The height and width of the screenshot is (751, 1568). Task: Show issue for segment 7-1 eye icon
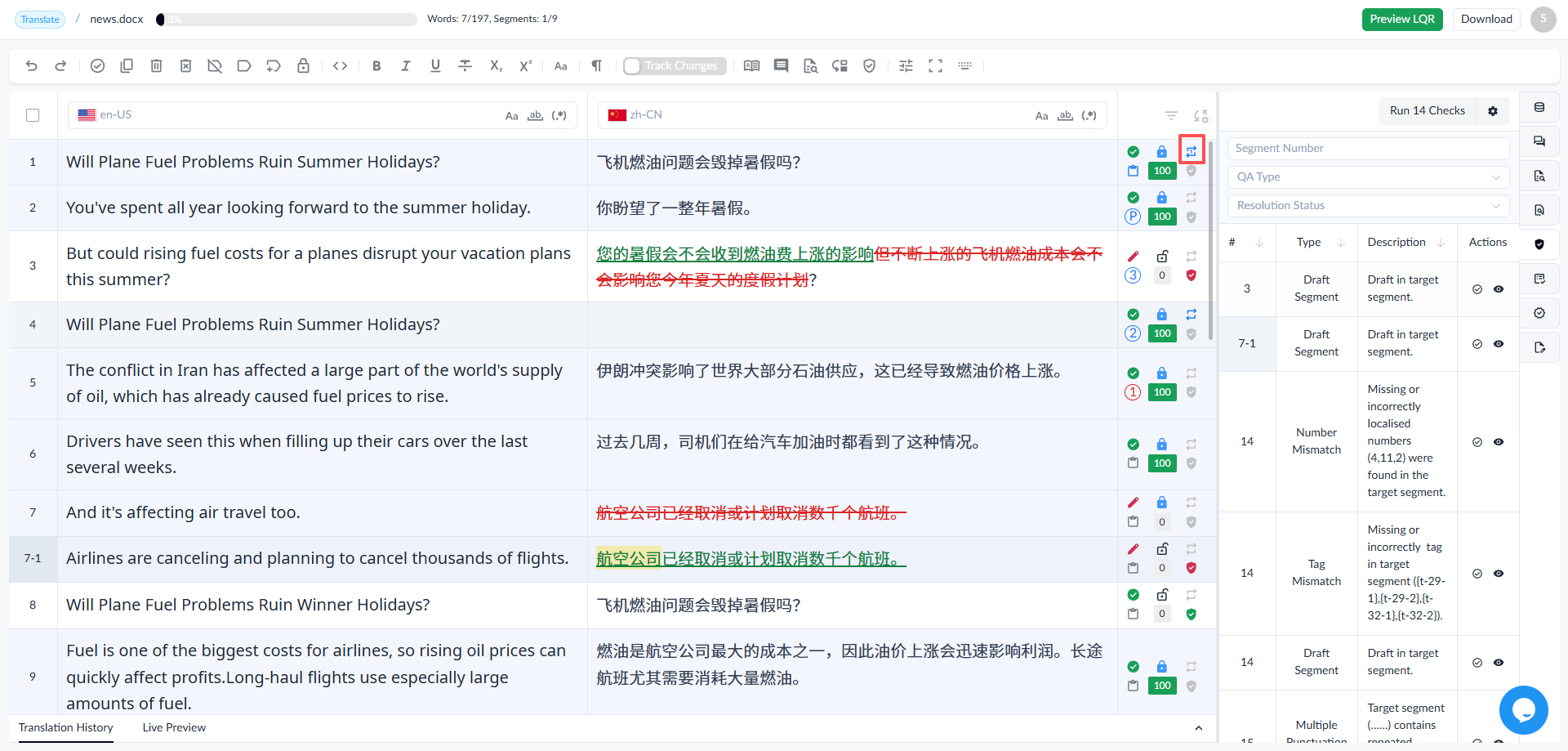(x=1499, y=344)
